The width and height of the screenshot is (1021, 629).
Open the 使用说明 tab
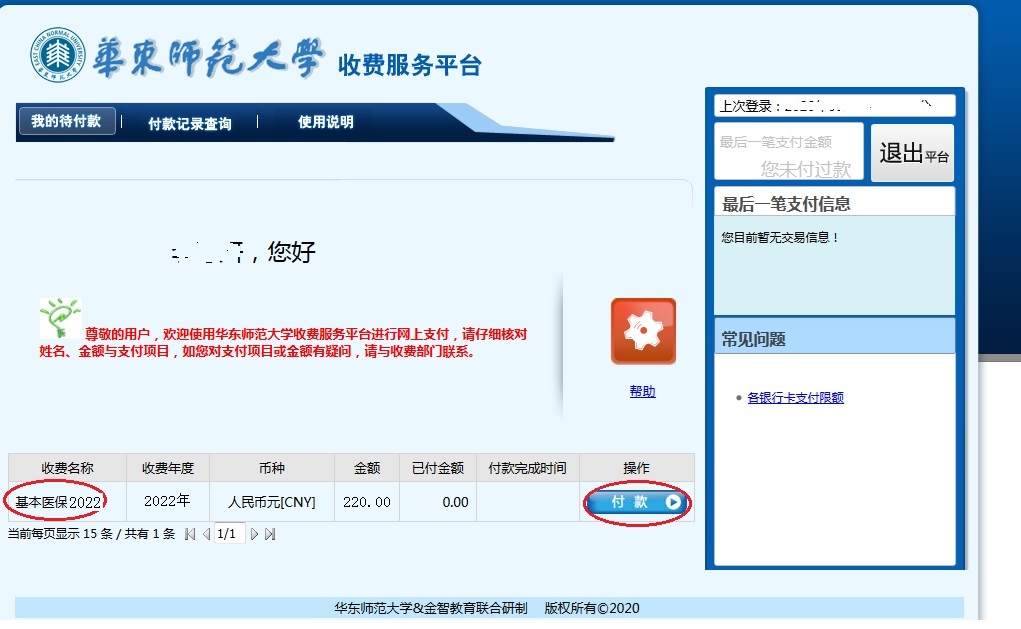click(326, 122)
